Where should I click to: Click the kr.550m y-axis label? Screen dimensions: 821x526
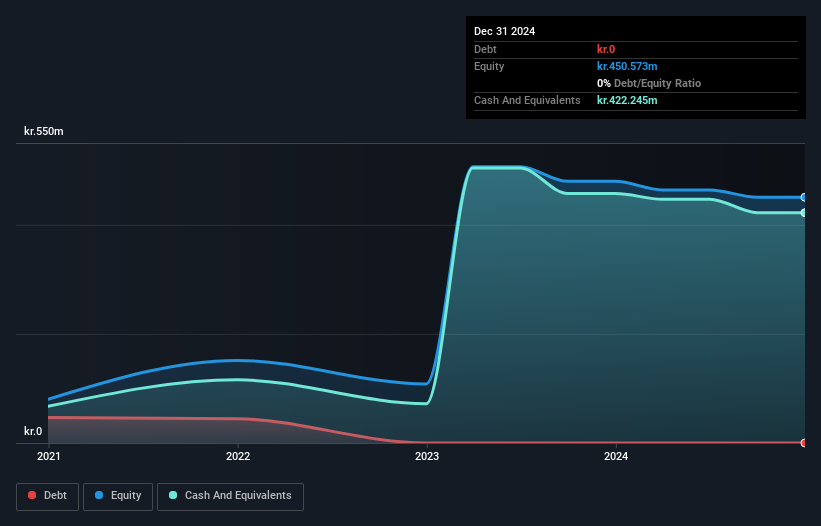tap(43, 131)
